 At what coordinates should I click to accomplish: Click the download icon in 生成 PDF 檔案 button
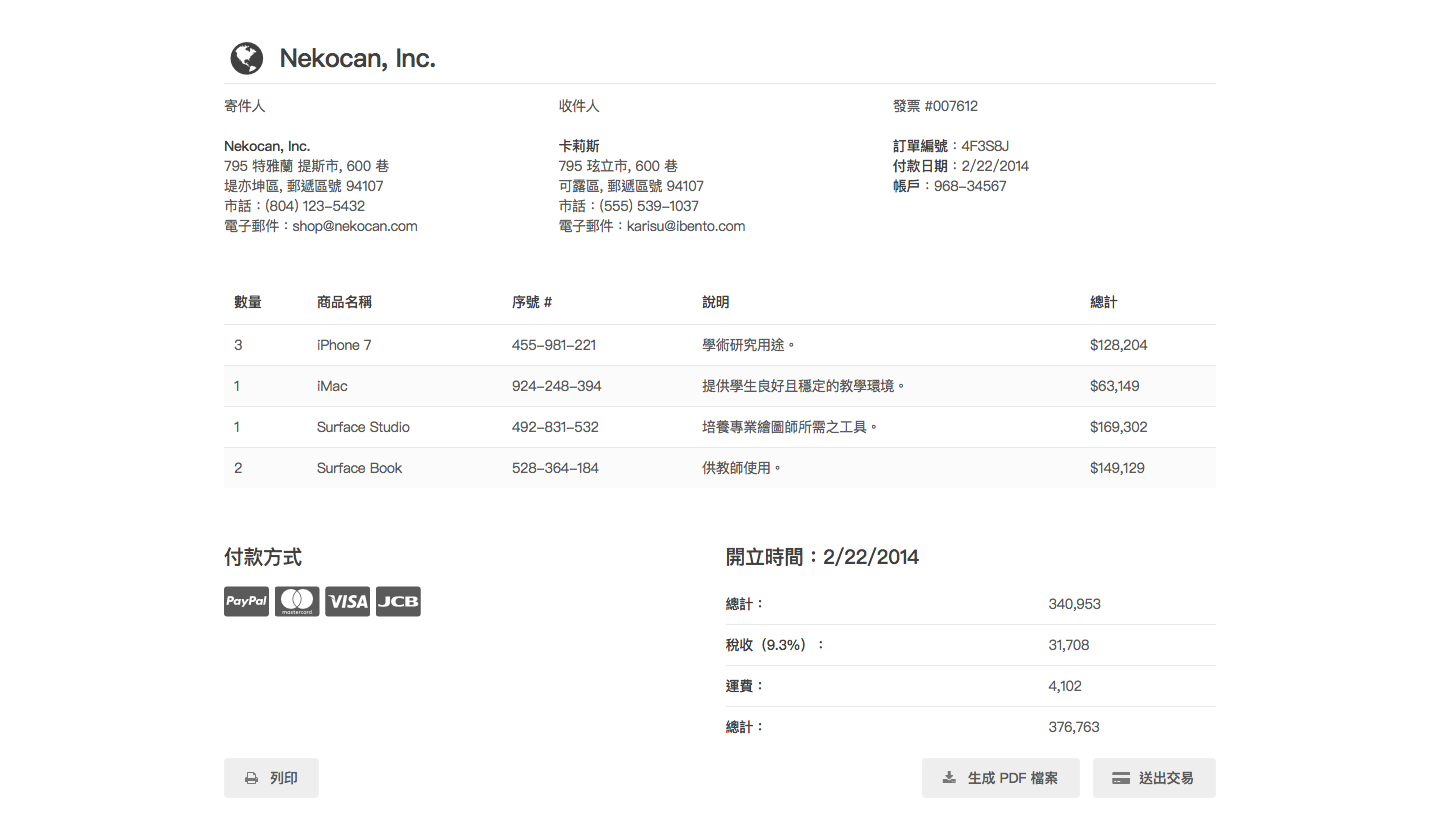click(x=949, y=777)
